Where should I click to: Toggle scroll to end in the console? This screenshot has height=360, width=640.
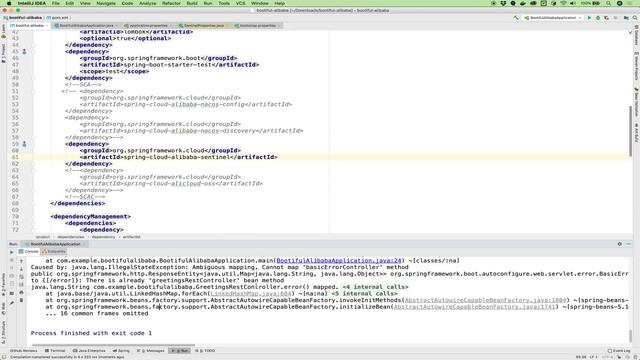[22, 284]
